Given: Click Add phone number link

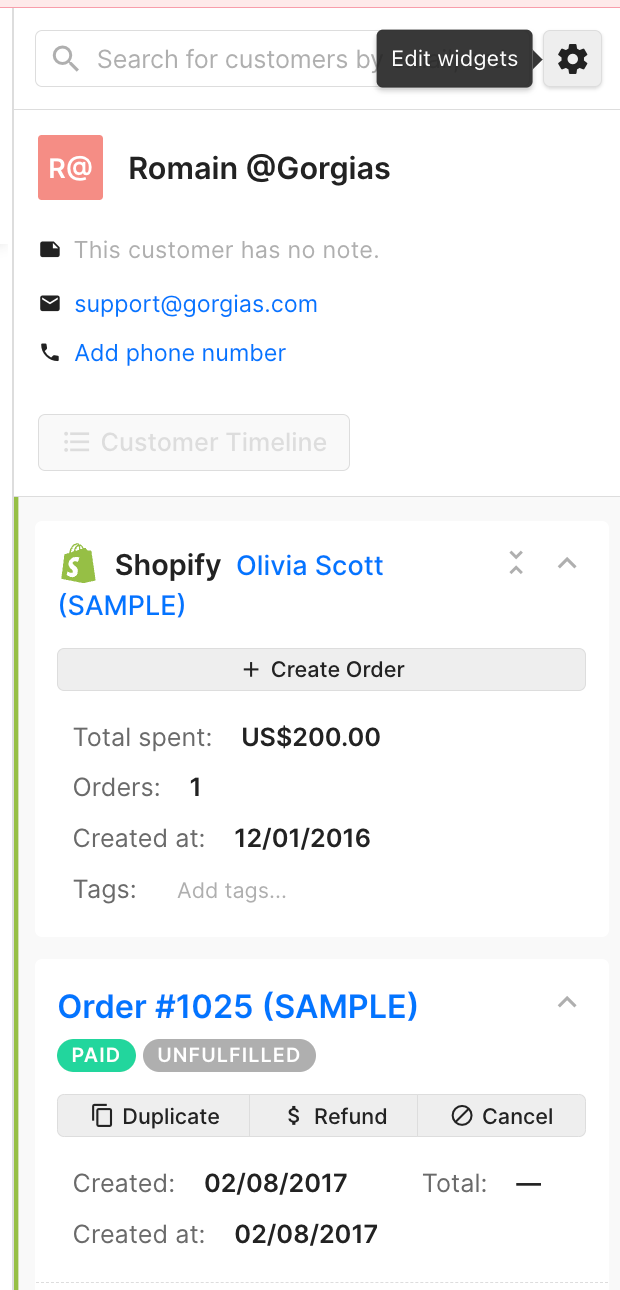Looking at the screenshot, I should click(180, 353).
